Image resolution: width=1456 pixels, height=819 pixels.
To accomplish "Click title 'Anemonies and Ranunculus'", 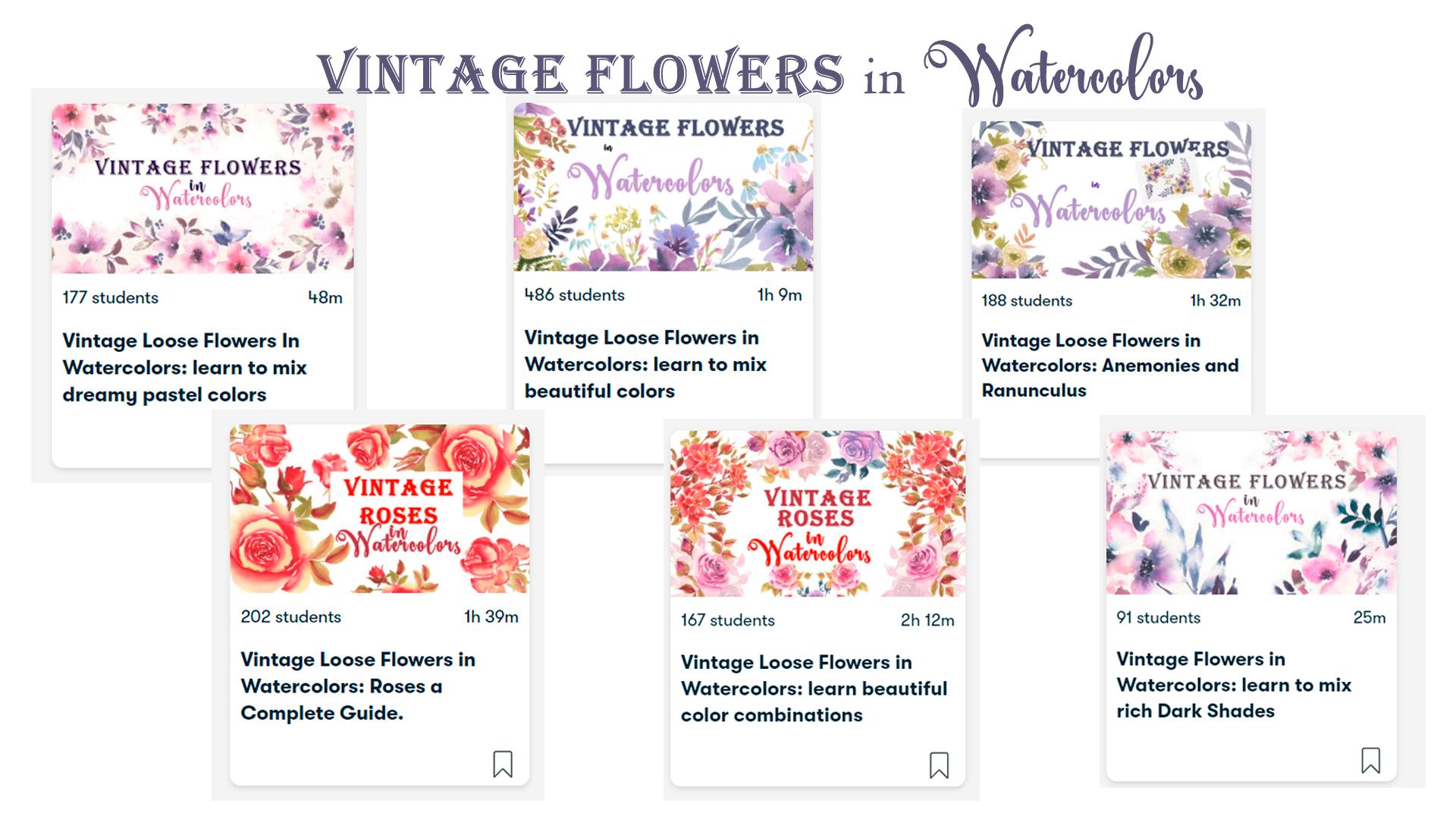I will 1109,366.
